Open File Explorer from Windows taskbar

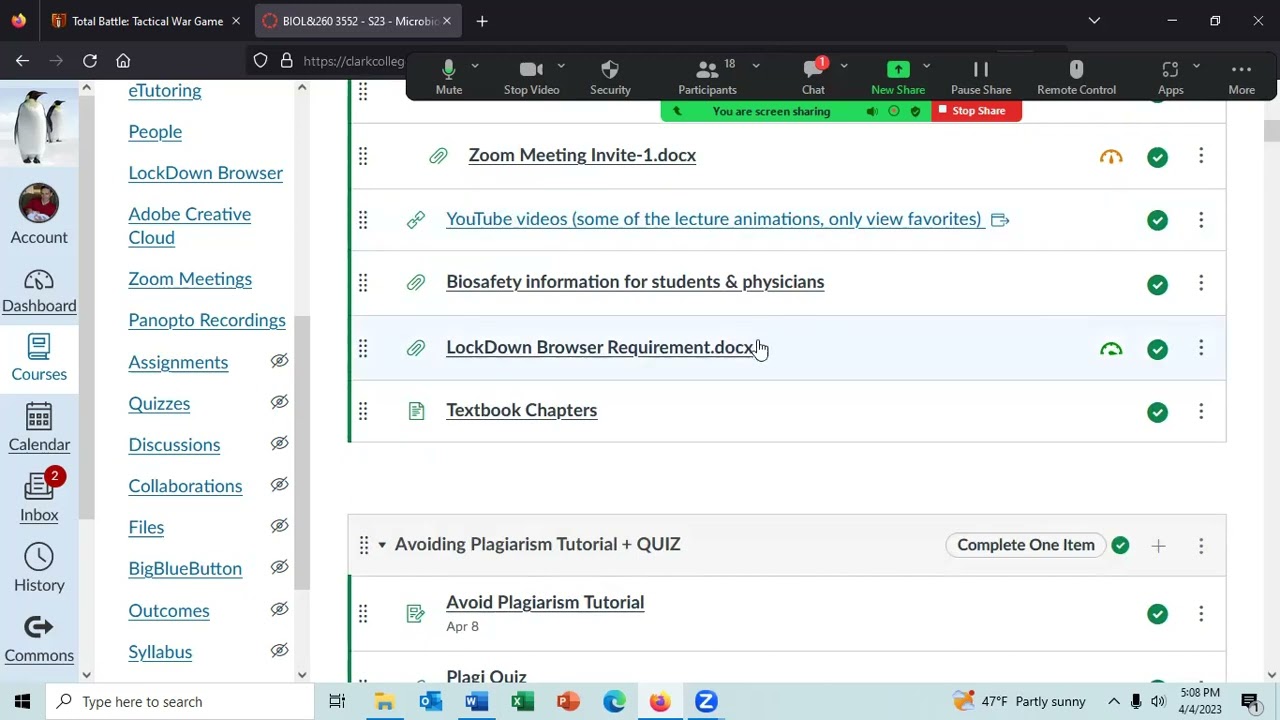coord(384,702)
